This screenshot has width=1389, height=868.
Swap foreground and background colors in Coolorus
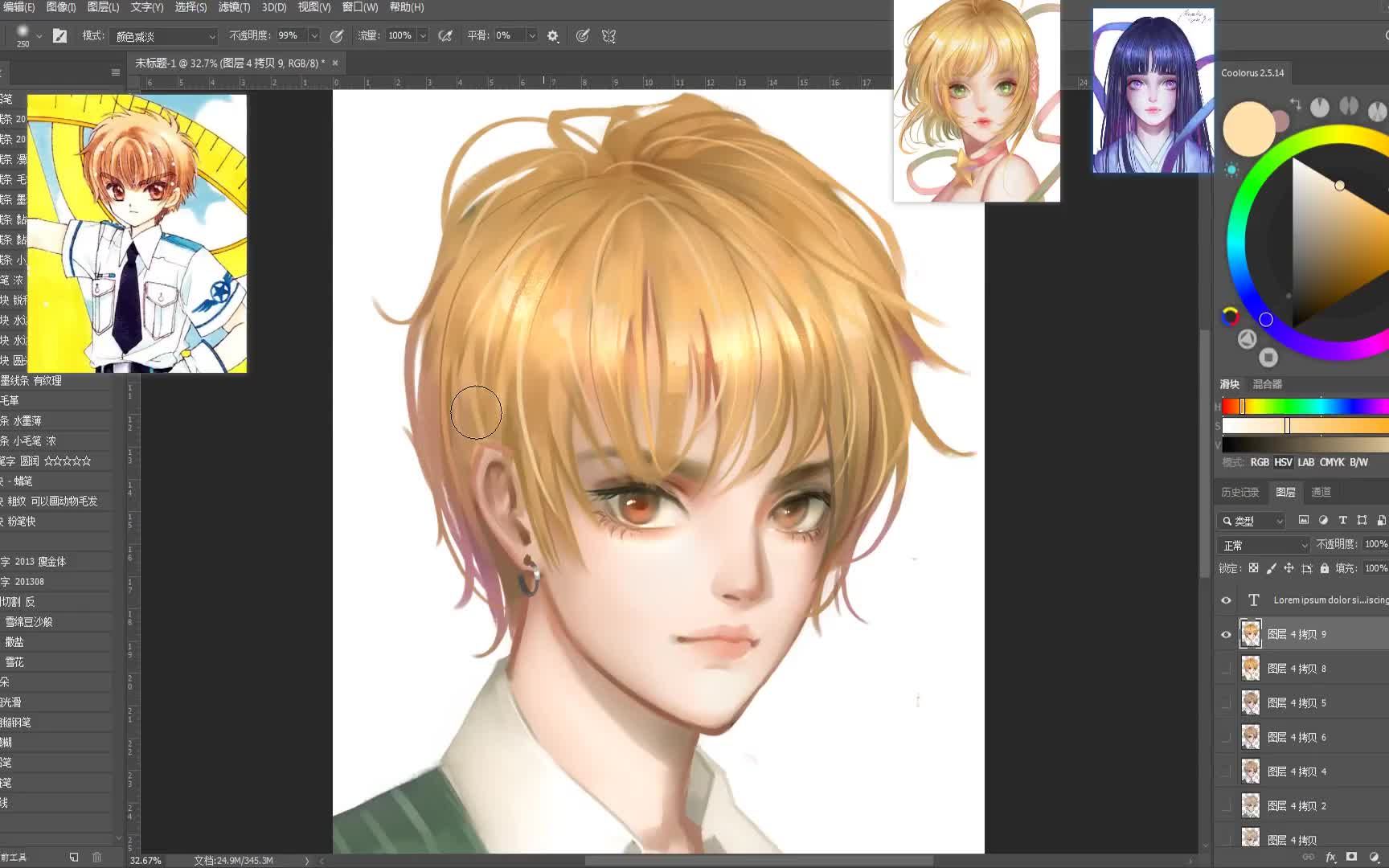pyautogui.click(x=1295, y=104)
